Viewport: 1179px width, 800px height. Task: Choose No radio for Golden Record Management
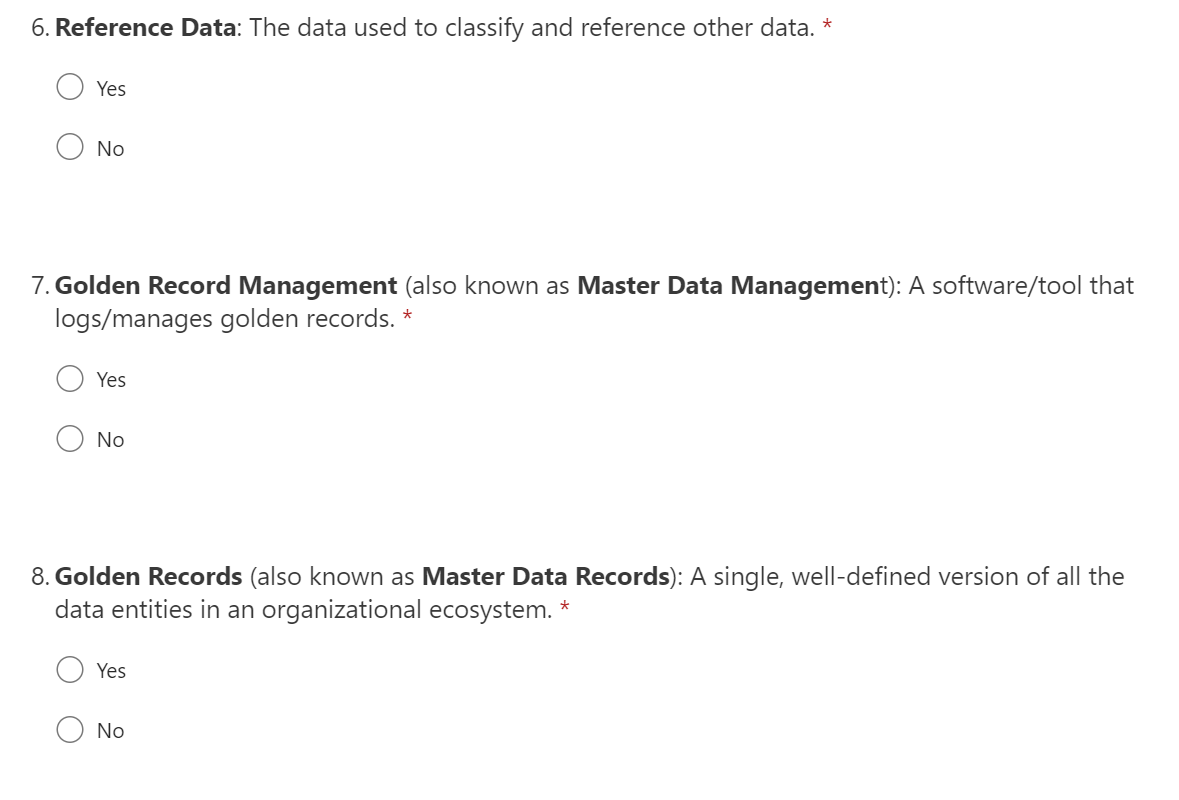[x=70, y=439]
